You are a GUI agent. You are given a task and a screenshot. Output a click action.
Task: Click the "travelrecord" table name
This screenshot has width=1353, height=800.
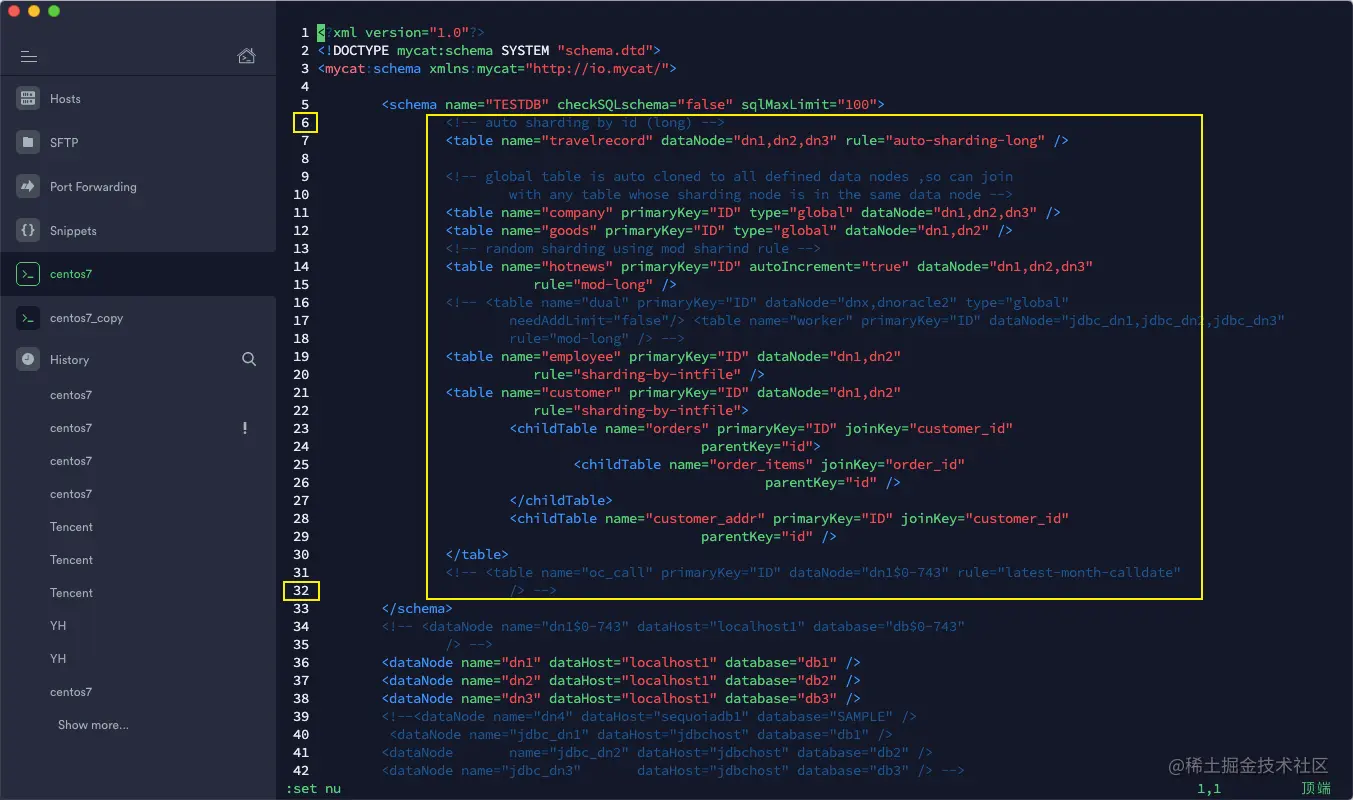[x=597, y=140]
